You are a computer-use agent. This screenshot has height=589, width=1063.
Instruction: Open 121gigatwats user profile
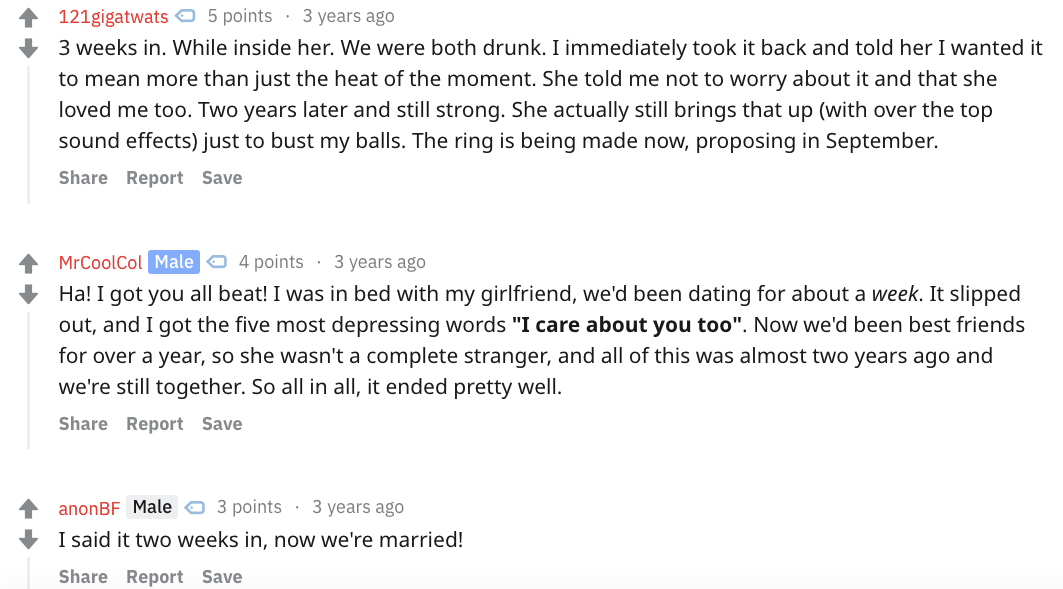coord(113,16)
